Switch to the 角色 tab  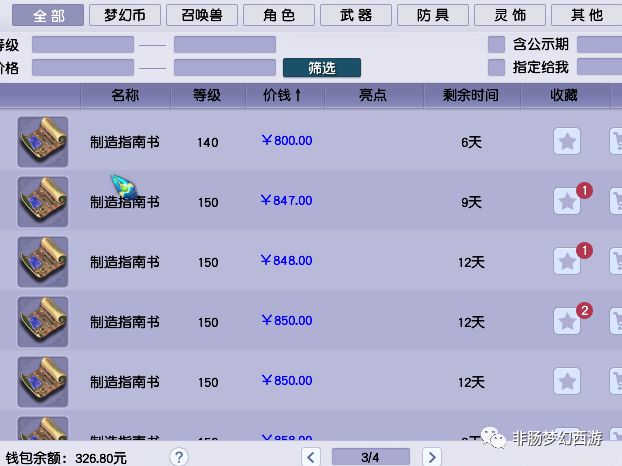point(279,15)
